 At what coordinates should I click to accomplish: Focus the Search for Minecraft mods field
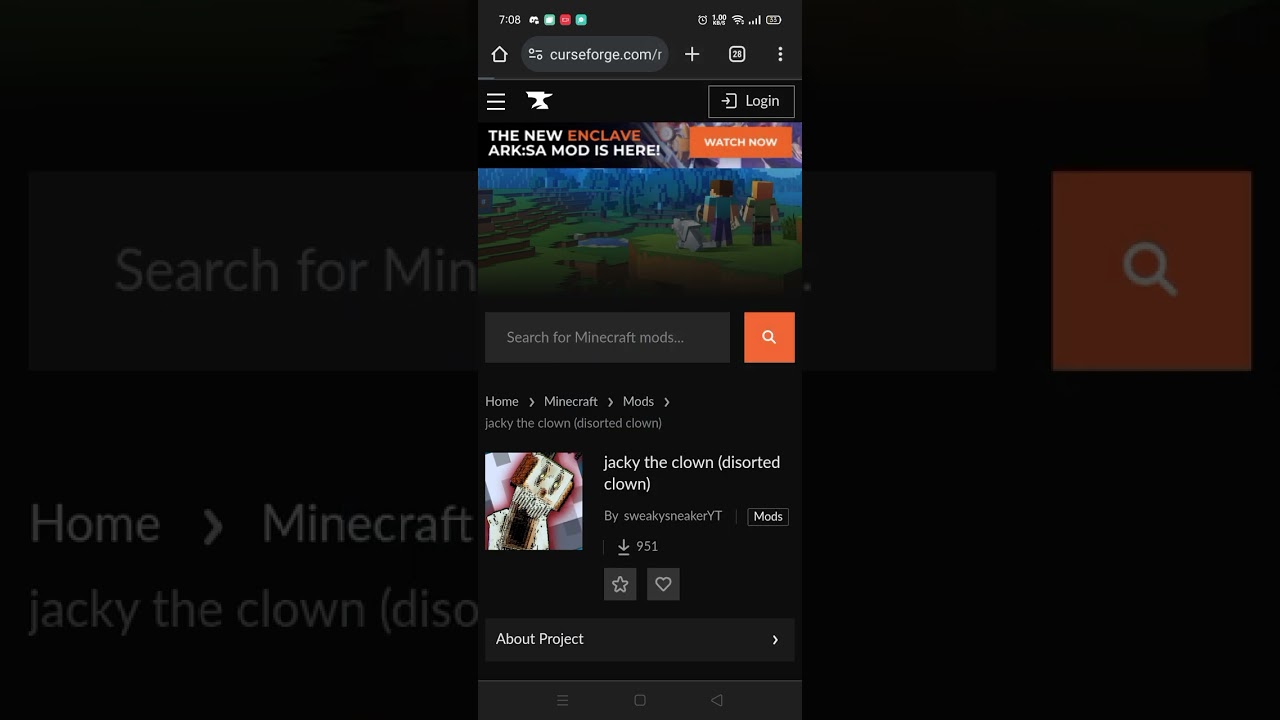607,337
